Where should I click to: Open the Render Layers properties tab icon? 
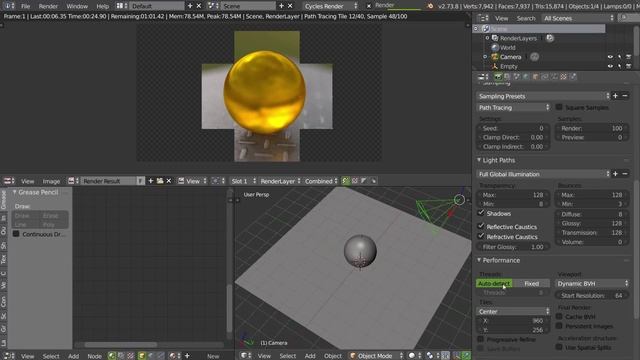click(x=507, y=77)
